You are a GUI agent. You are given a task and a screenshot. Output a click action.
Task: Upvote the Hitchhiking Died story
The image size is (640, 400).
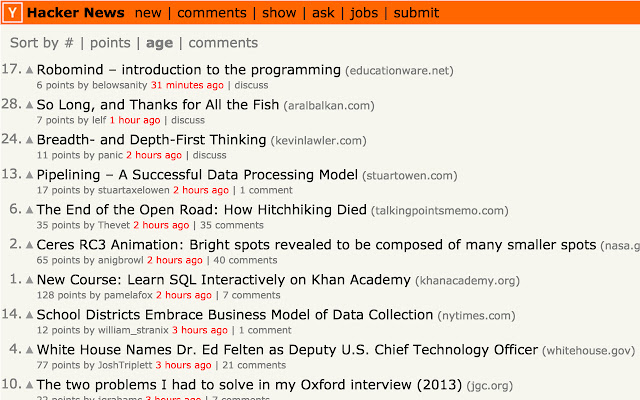pos(29,211)
